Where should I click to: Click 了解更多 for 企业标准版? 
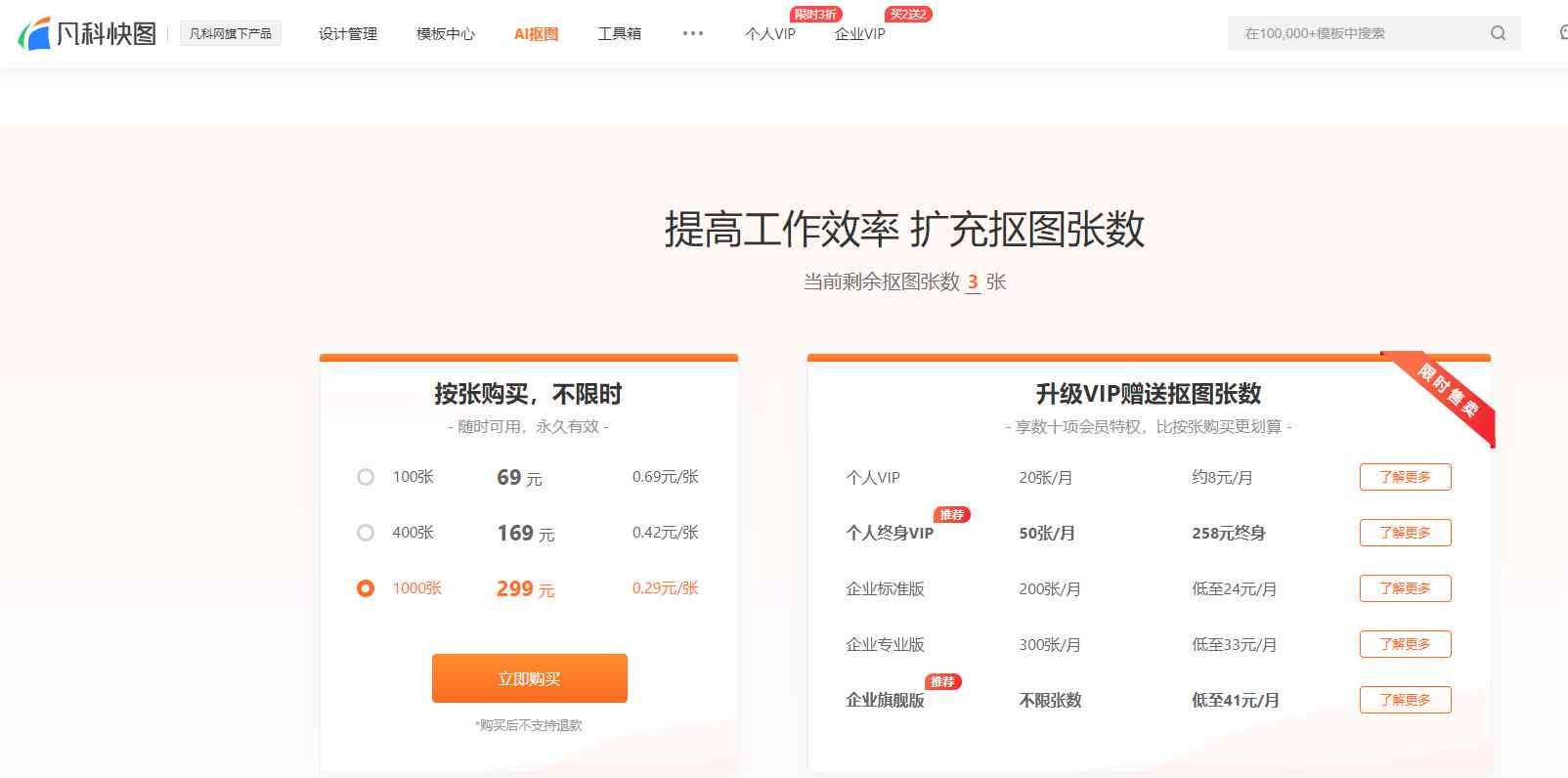click(x=1406, y=588)
